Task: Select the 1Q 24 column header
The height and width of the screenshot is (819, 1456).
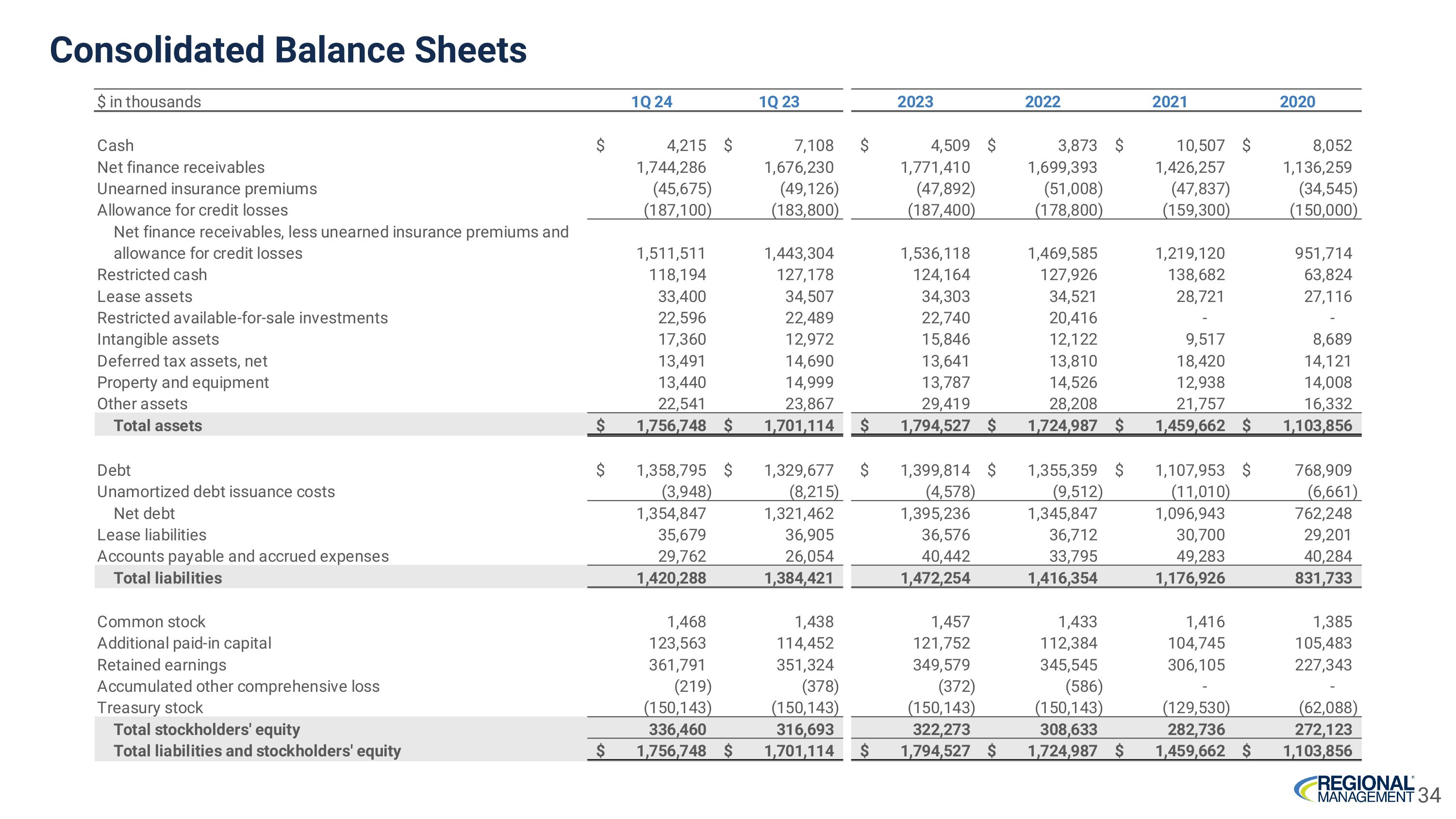Action: coord(651,102)
